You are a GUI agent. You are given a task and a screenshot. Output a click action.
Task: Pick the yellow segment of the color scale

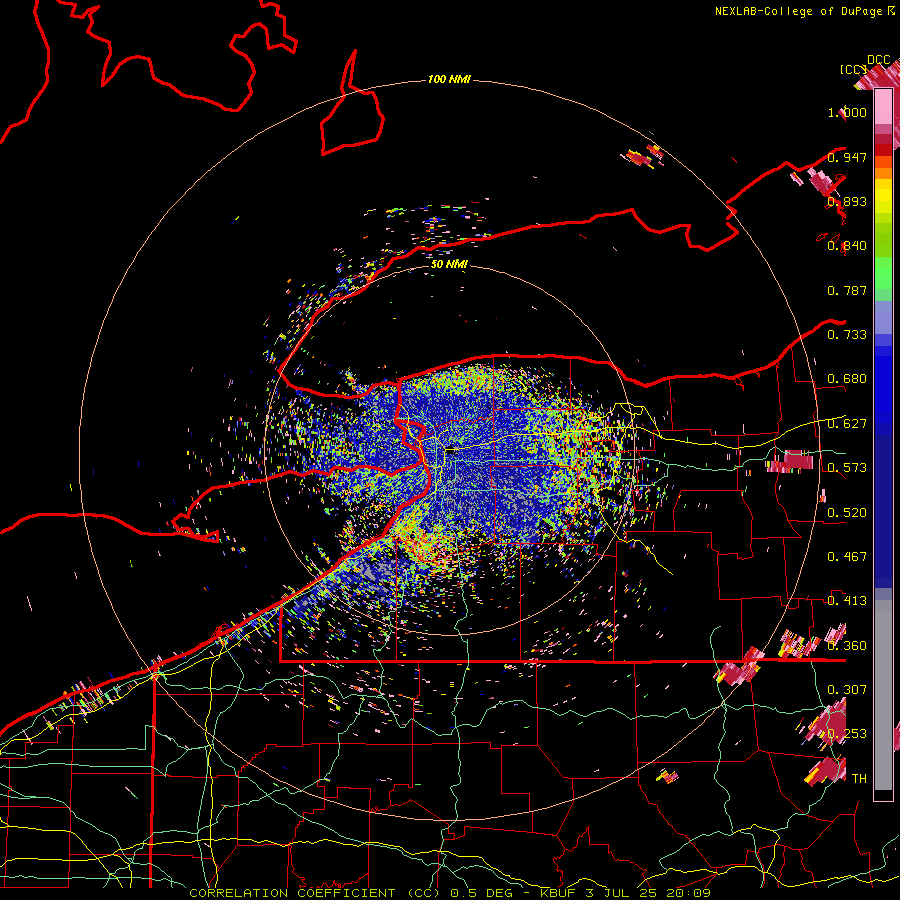883,196
